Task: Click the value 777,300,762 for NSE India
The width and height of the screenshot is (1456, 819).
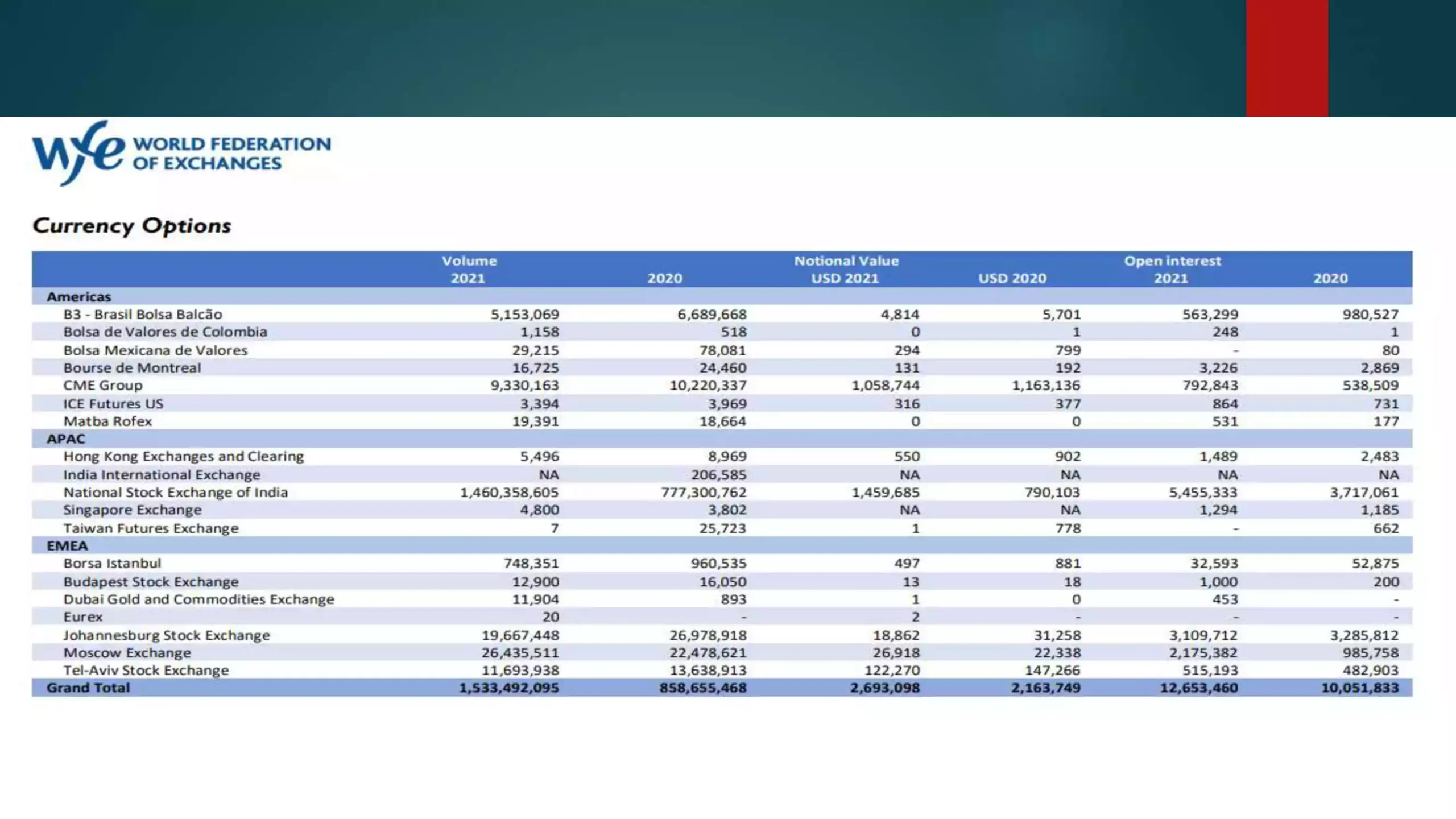Action: (704, 493)
